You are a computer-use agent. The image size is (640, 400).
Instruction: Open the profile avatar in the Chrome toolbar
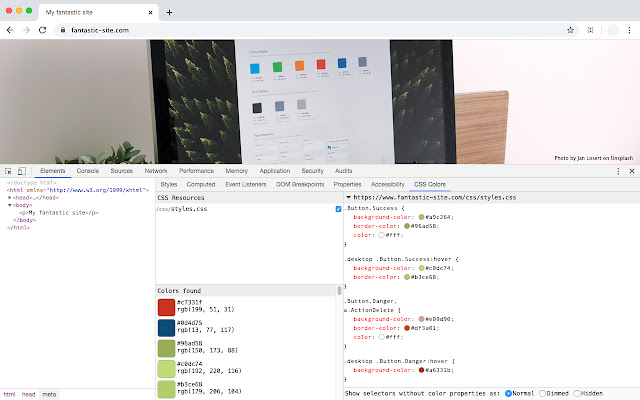[613, 30]
